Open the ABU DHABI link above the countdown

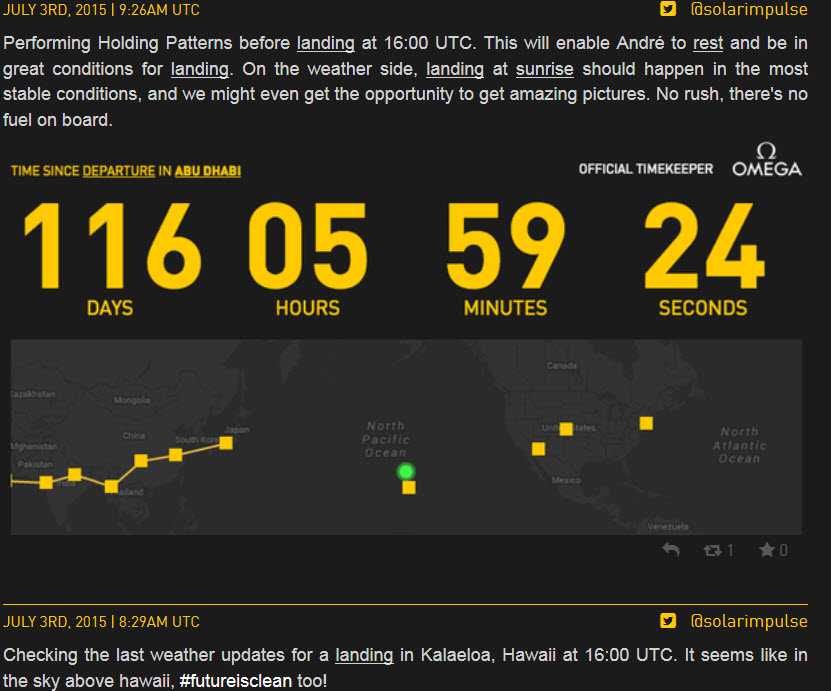(207, 171)
